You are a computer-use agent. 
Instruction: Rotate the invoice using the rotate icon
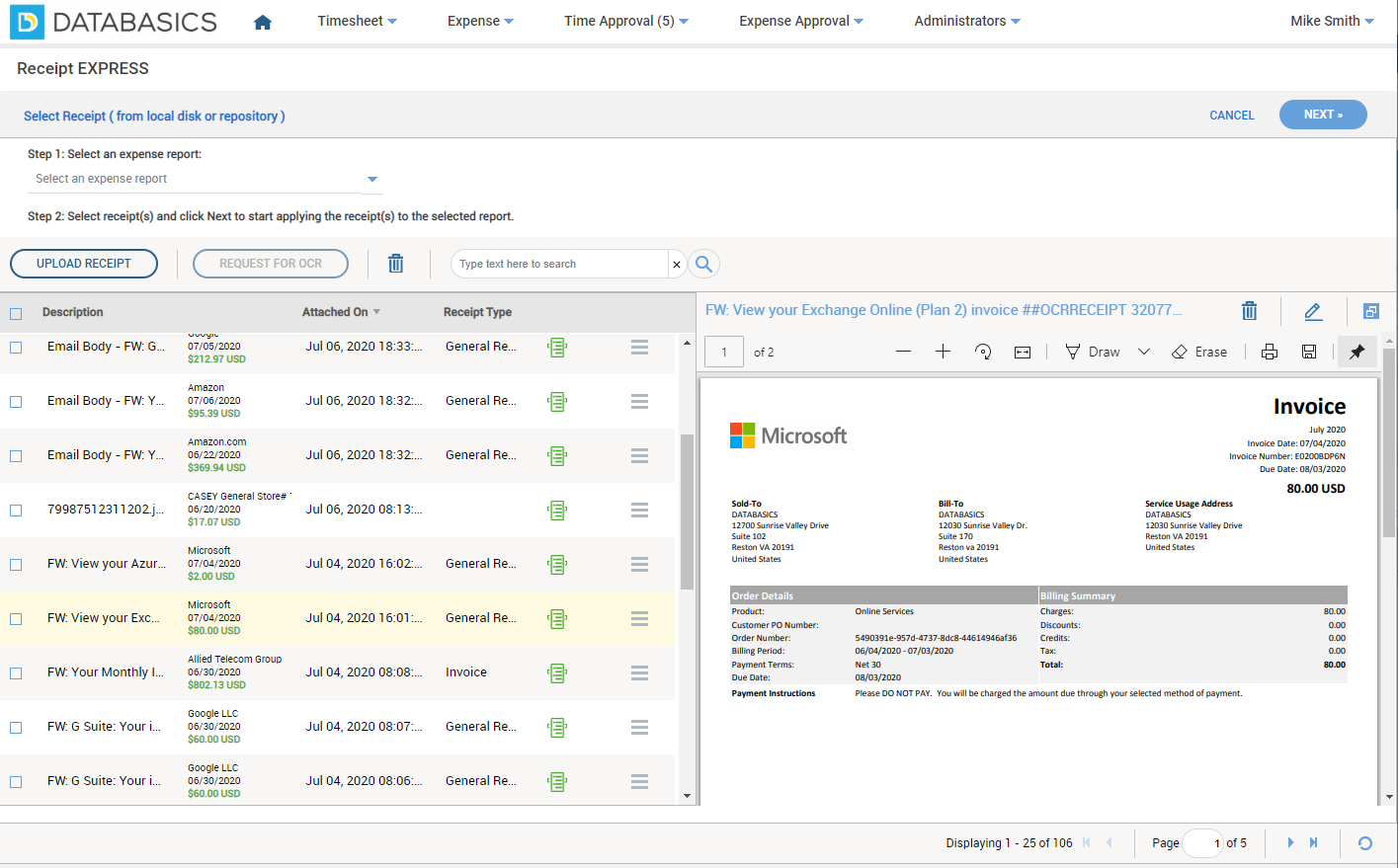point(982,352)
